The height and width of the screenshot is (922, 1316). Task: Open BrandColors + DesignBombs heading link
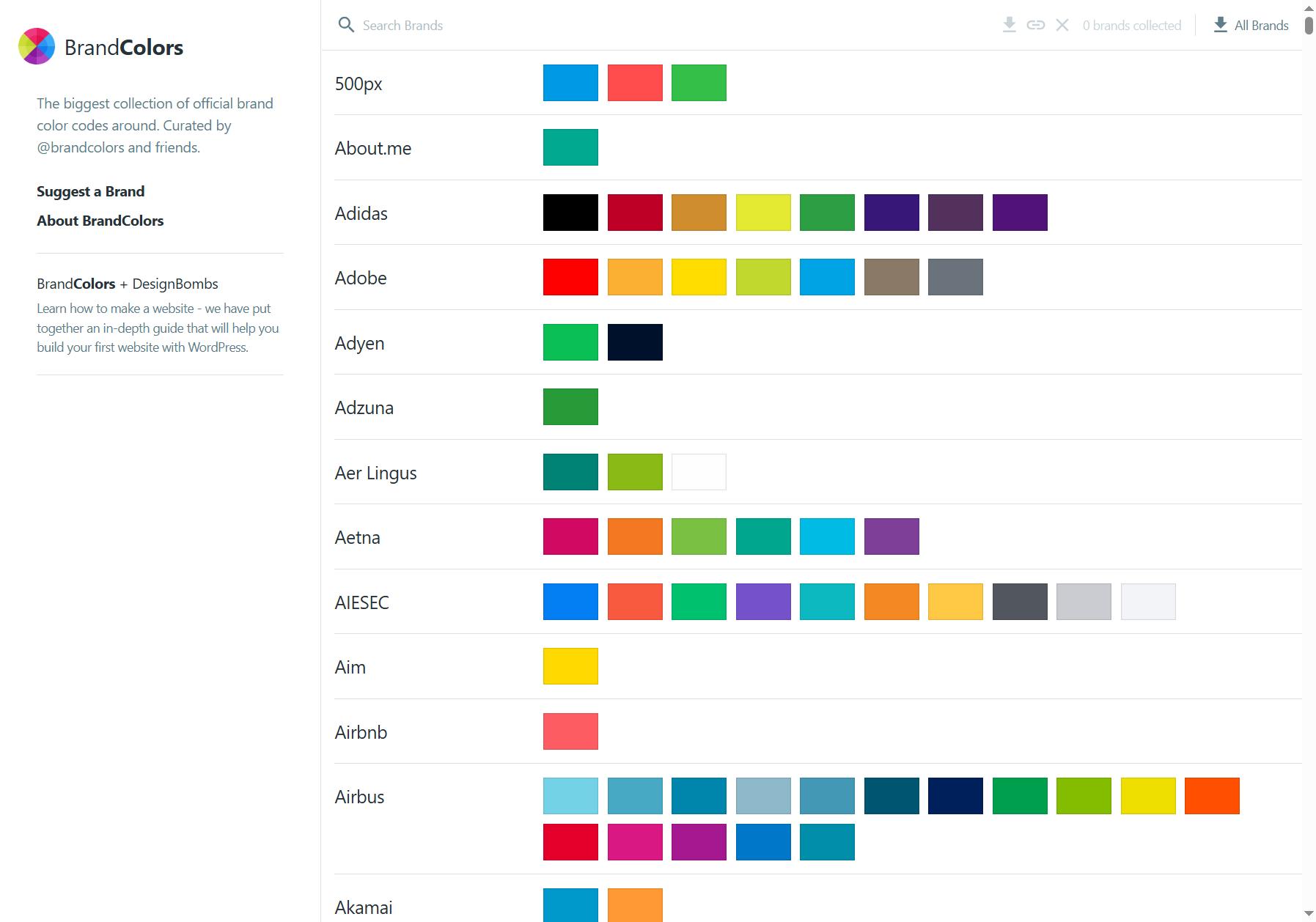click(128, 284)
